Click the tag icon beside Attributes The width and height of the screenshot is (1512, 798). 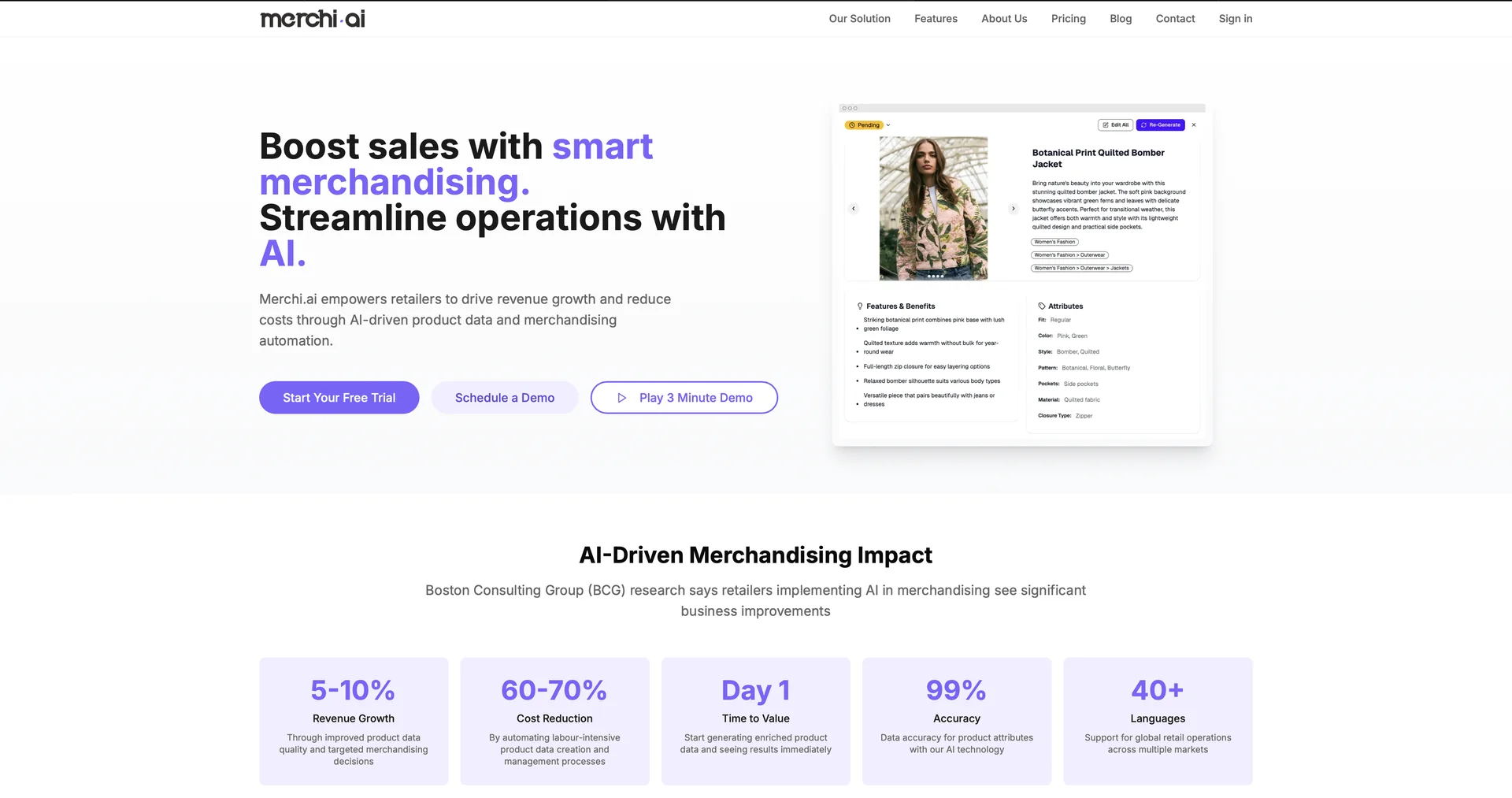[1042, 306]
